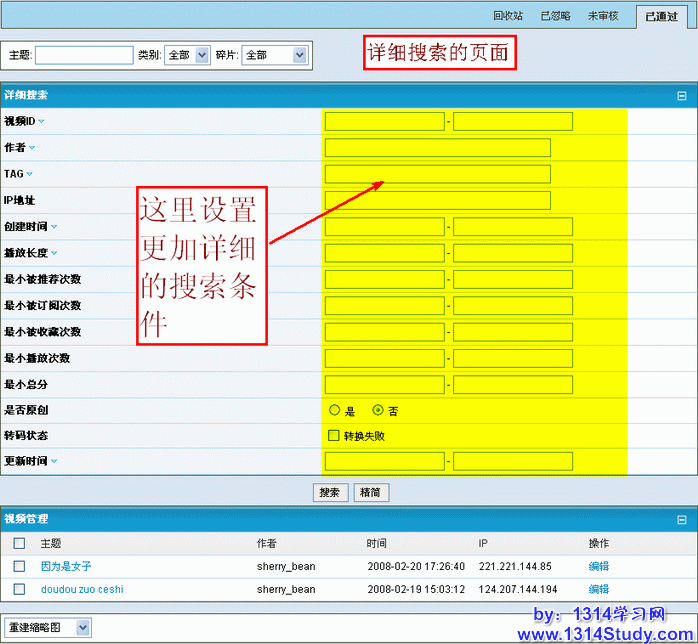Click the arrow icon beside 作者

31,148
